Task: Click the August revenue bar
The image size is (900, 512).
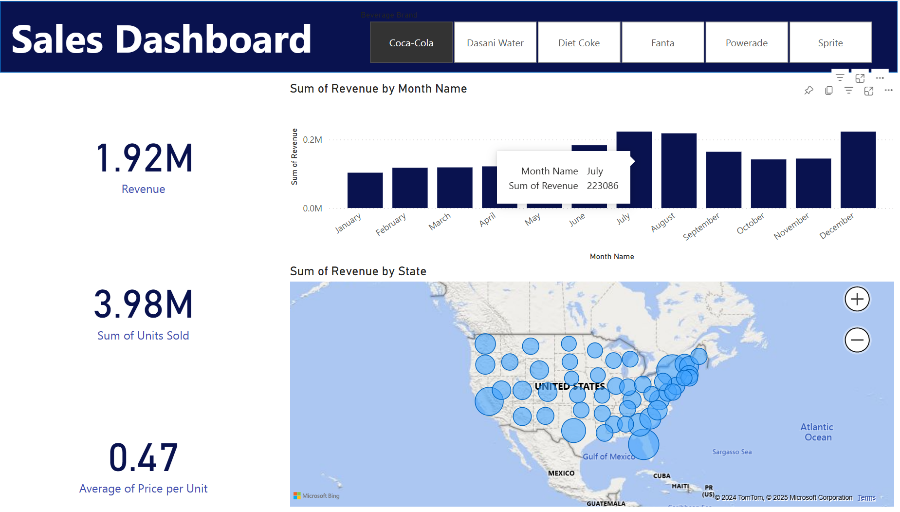Action: pos(679,170)
